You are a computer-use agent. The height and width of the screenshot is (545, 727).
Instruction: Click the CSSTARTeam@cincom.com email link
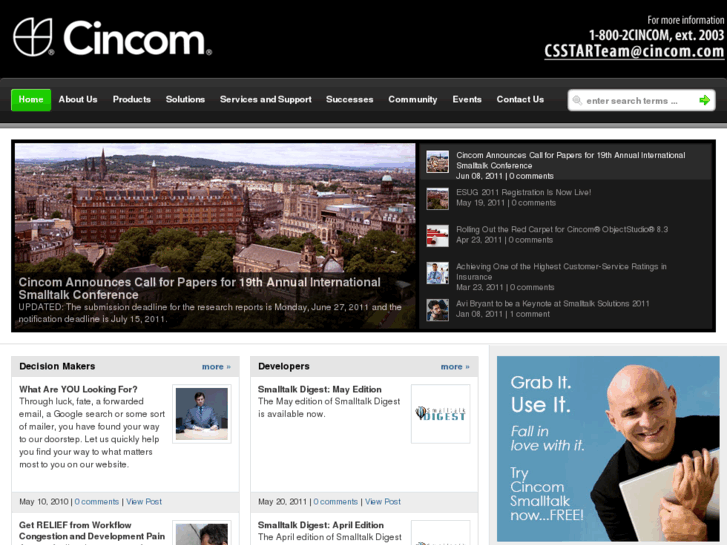coord(634,51)
